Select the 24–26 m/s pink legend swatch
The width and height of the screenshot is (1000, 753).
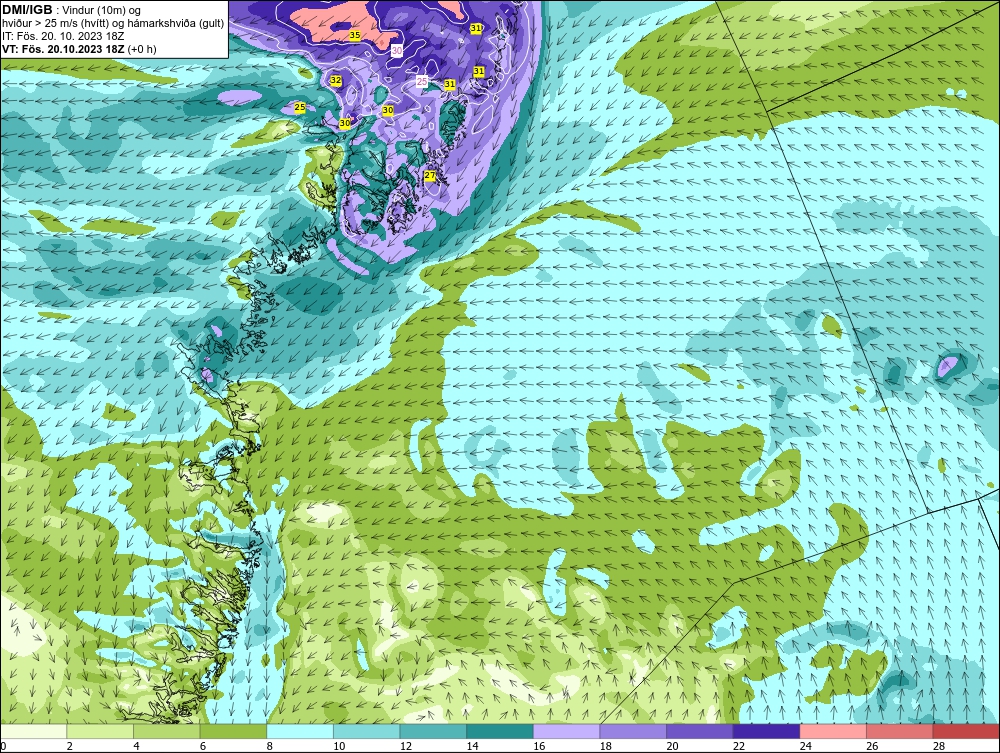(833, 731)
